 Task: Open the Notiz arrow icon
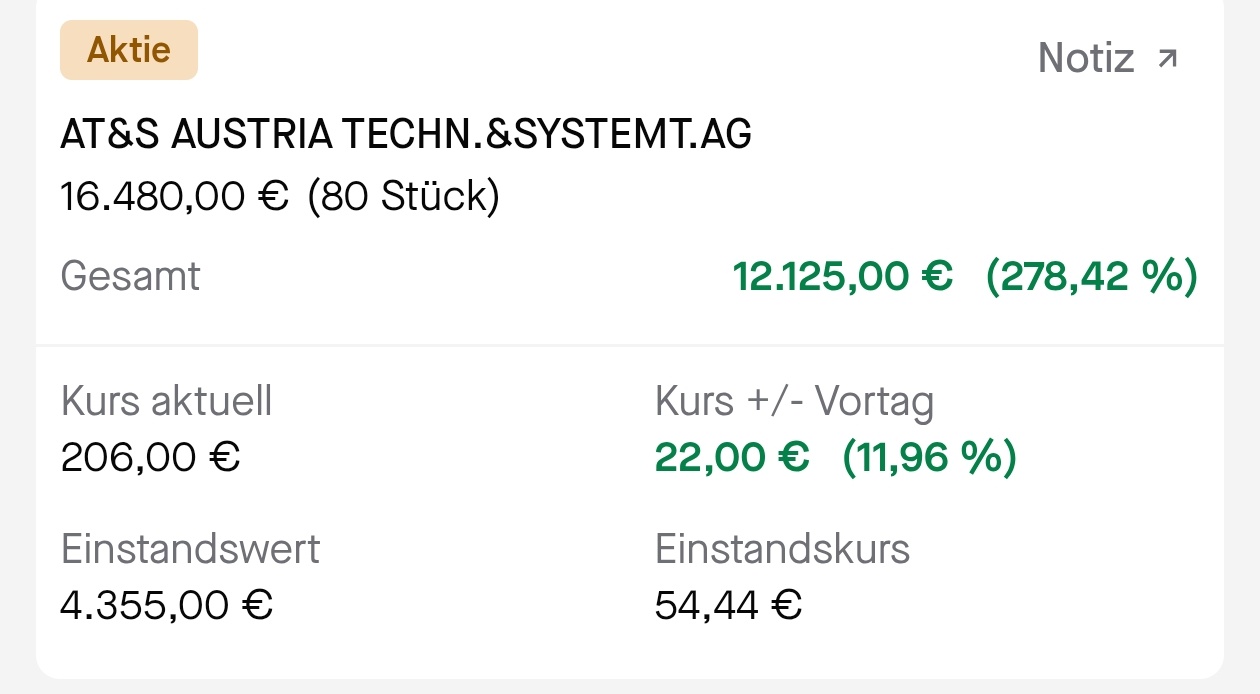1167,59
